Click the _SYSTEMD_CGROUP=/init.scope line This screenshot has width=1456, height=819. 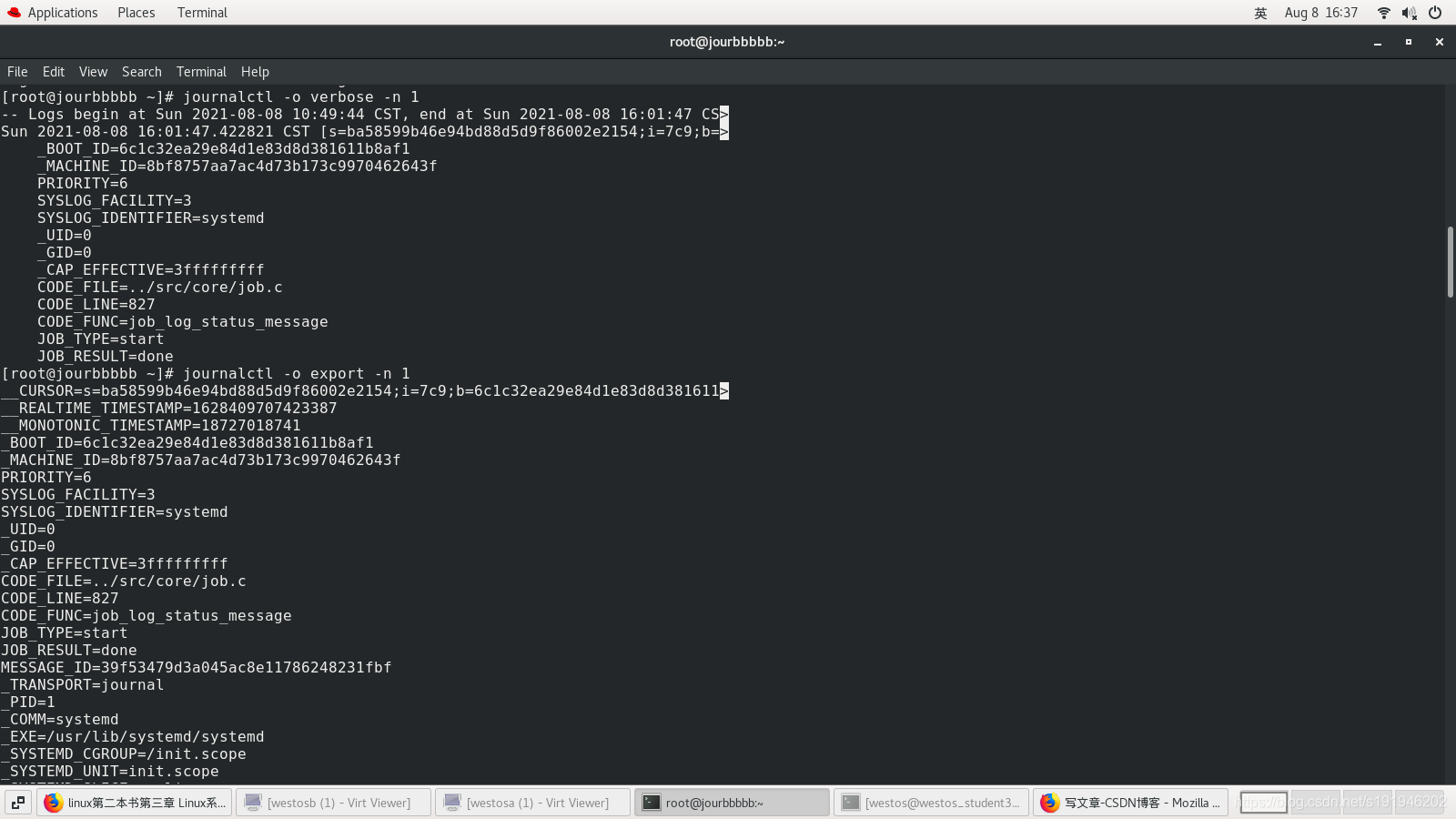(x=124, y=754)
